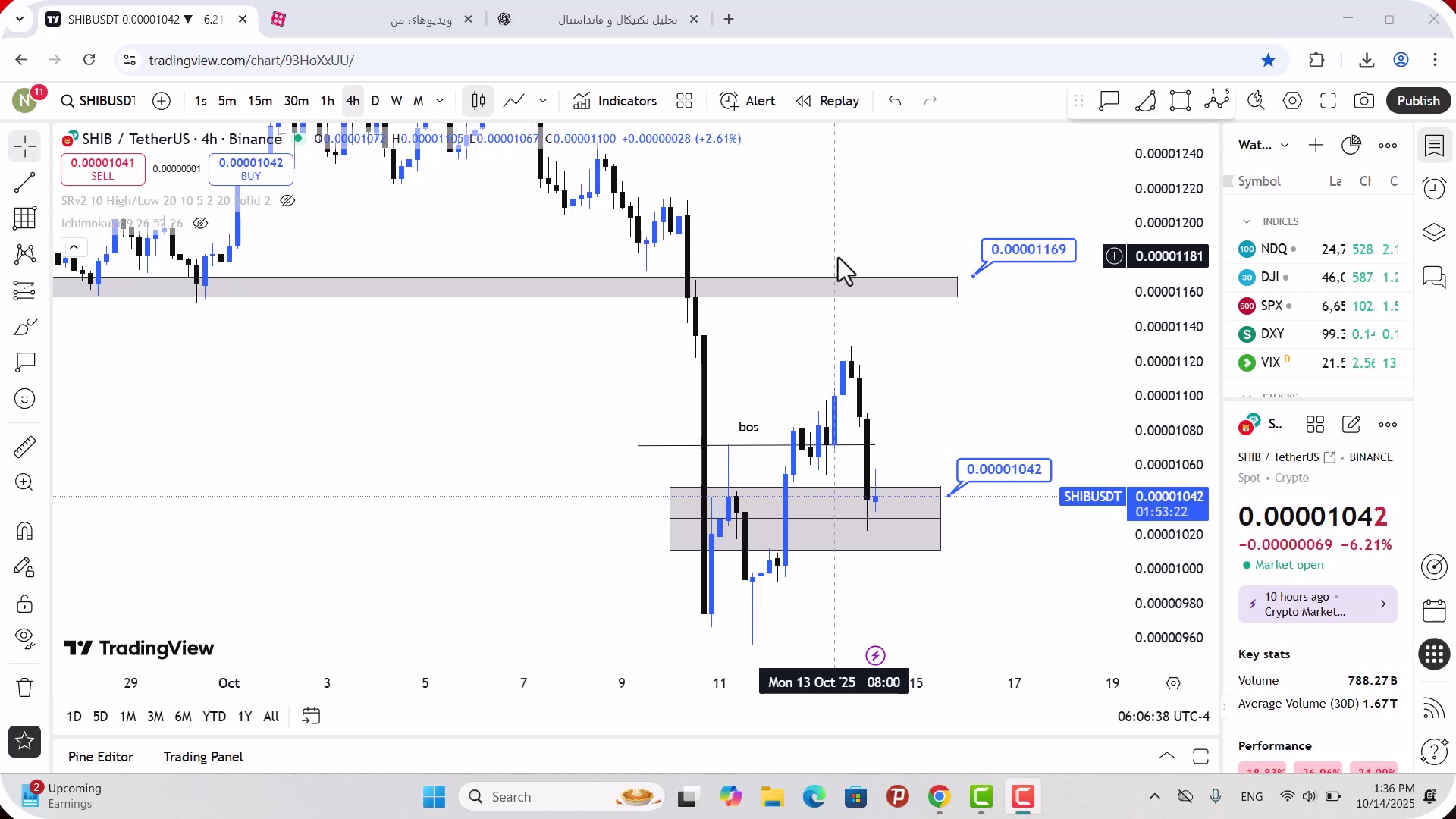Select the brush drawing tool
The width and height of the screenshot is (1456, 819).
[25, 327]
